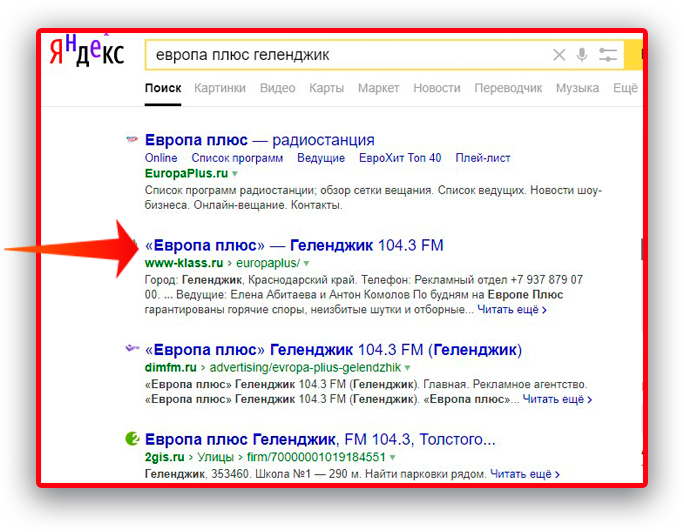This screenshot has height=532, width=684.
Task: Open 'Европа плюс — радиостанция' result
Action: click(x=260, y=140)
